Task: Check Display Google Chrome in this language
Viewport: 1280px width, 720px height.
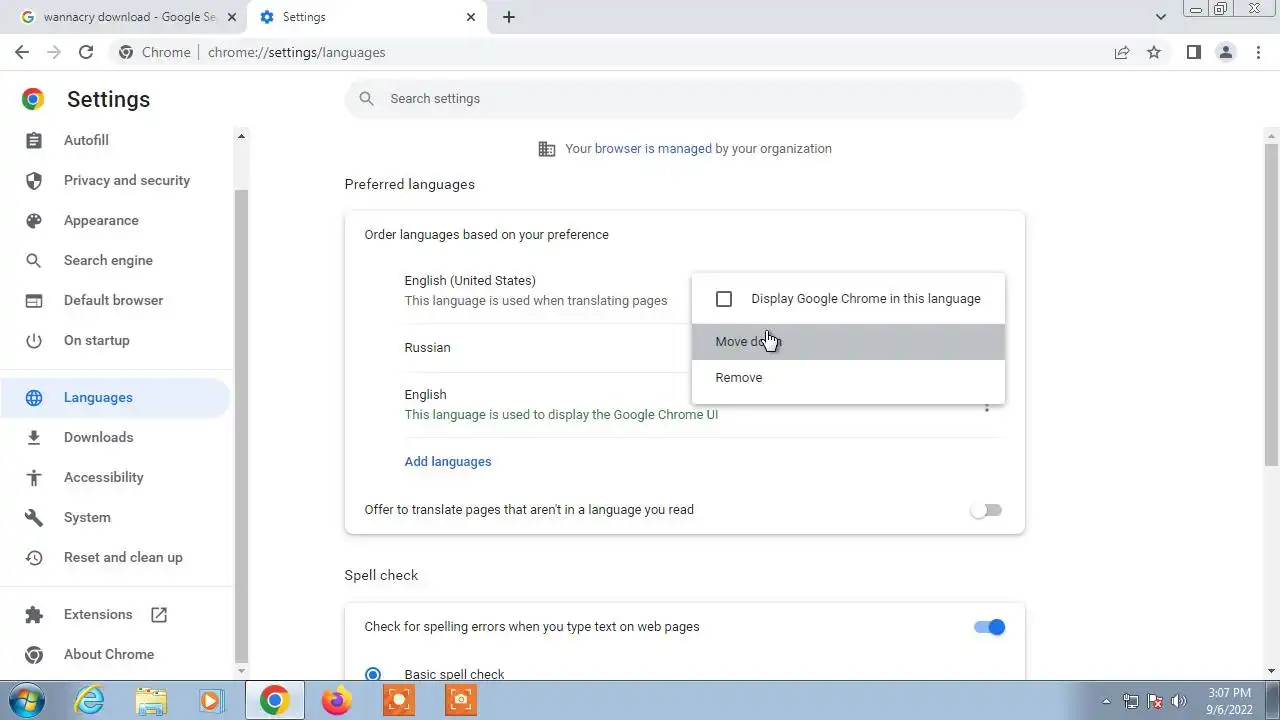Action: [x=724, y=299]
